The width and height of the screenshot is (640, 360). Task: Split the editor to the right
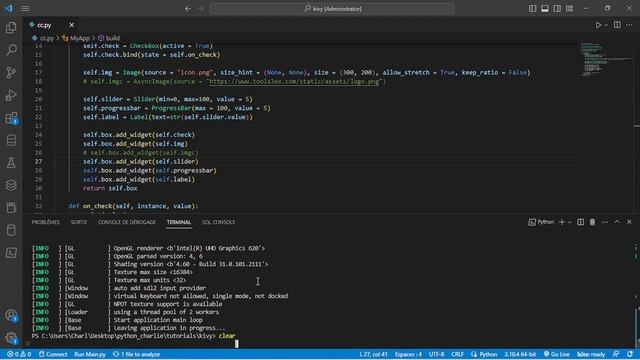tap(617, 25)
